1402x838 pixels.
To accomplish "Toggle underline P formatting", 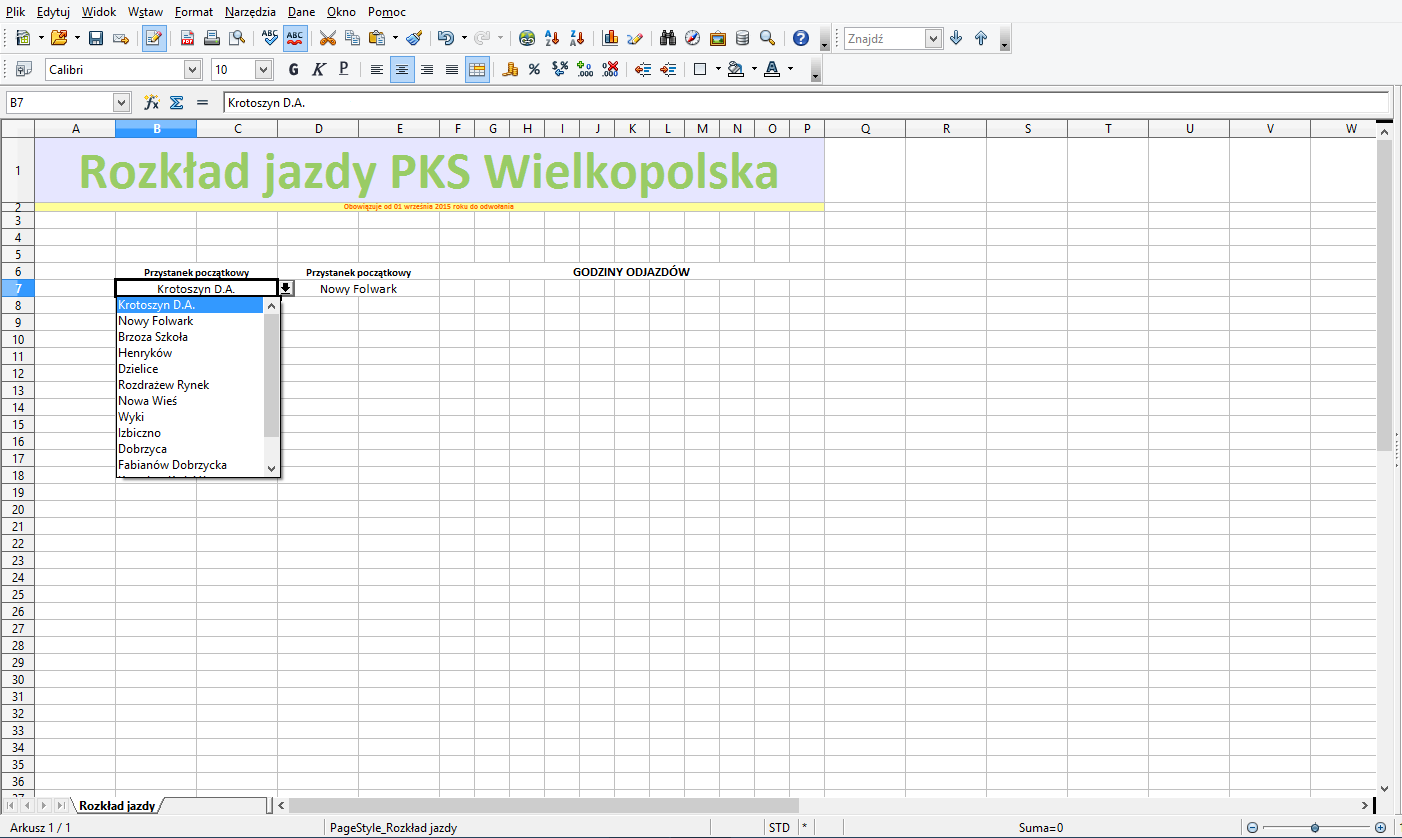I will [343, 69].
